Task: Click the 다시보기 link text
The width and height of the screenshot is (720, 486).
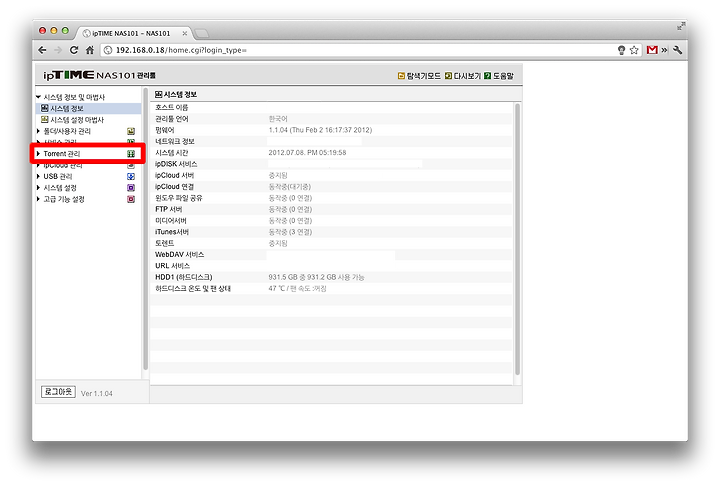Action: [x=467, y=76]
